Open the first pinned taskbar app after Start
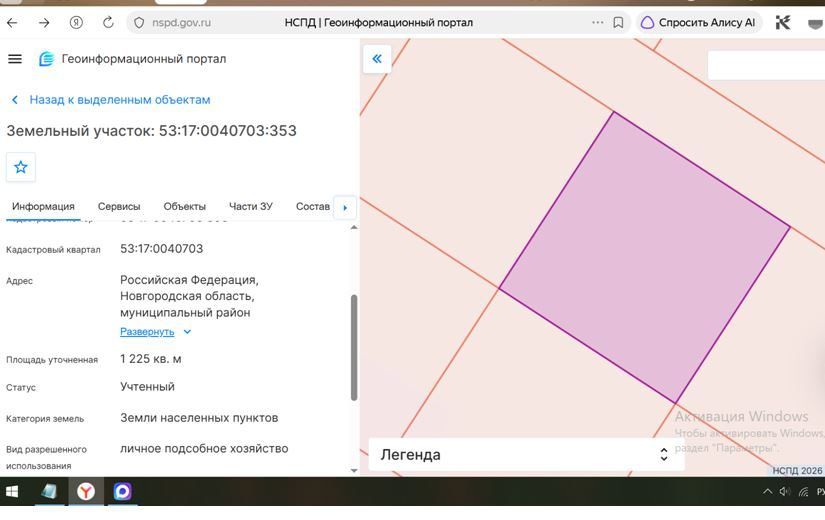The image size is (825, 520). click(x=49, y=492)
